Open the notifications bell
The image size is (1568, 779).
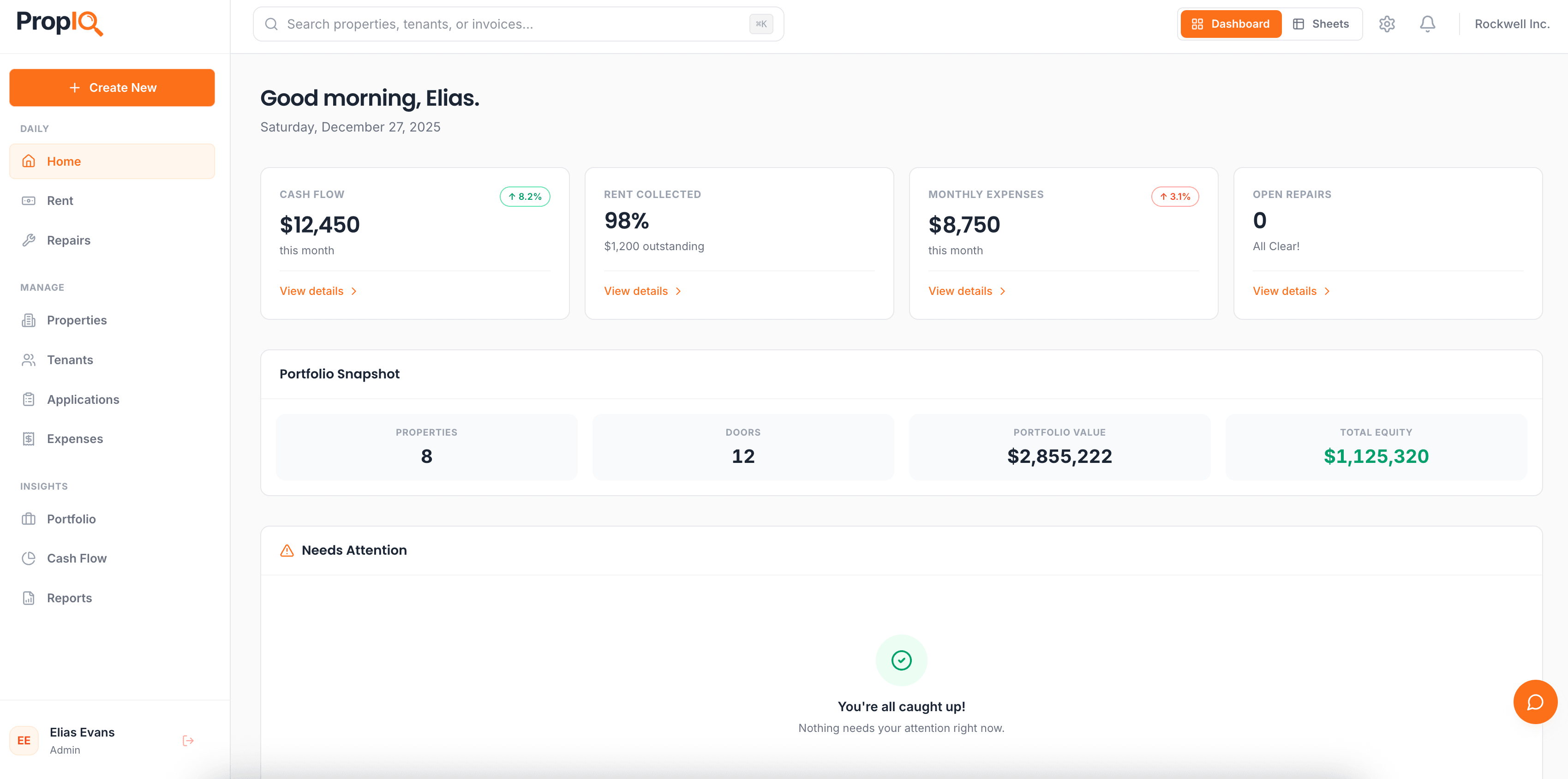1427,24
